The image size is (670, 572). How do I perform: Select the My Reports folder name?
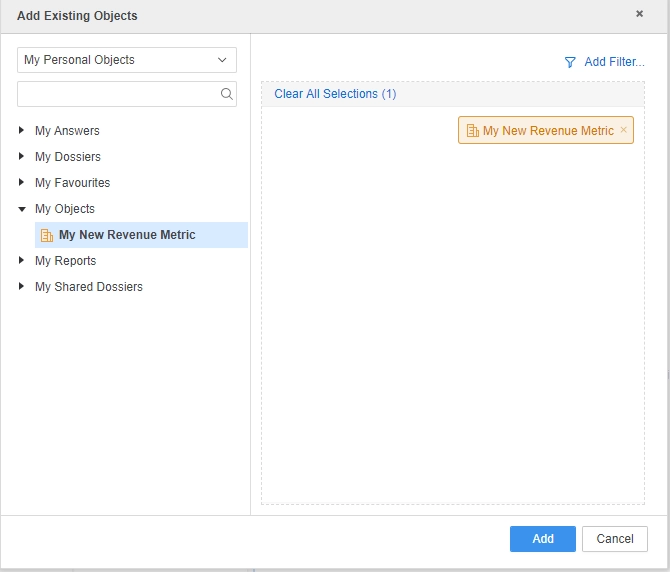[65, 261]
